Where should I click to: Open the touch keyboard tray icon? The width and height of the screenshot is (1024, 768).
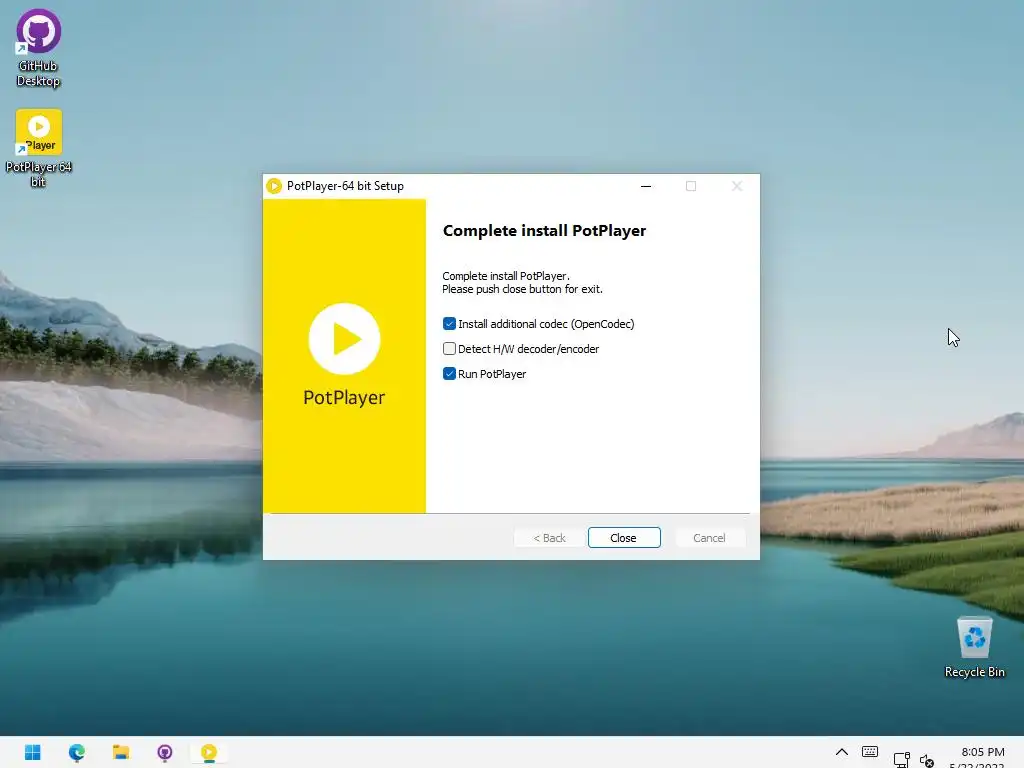[870, 752]
